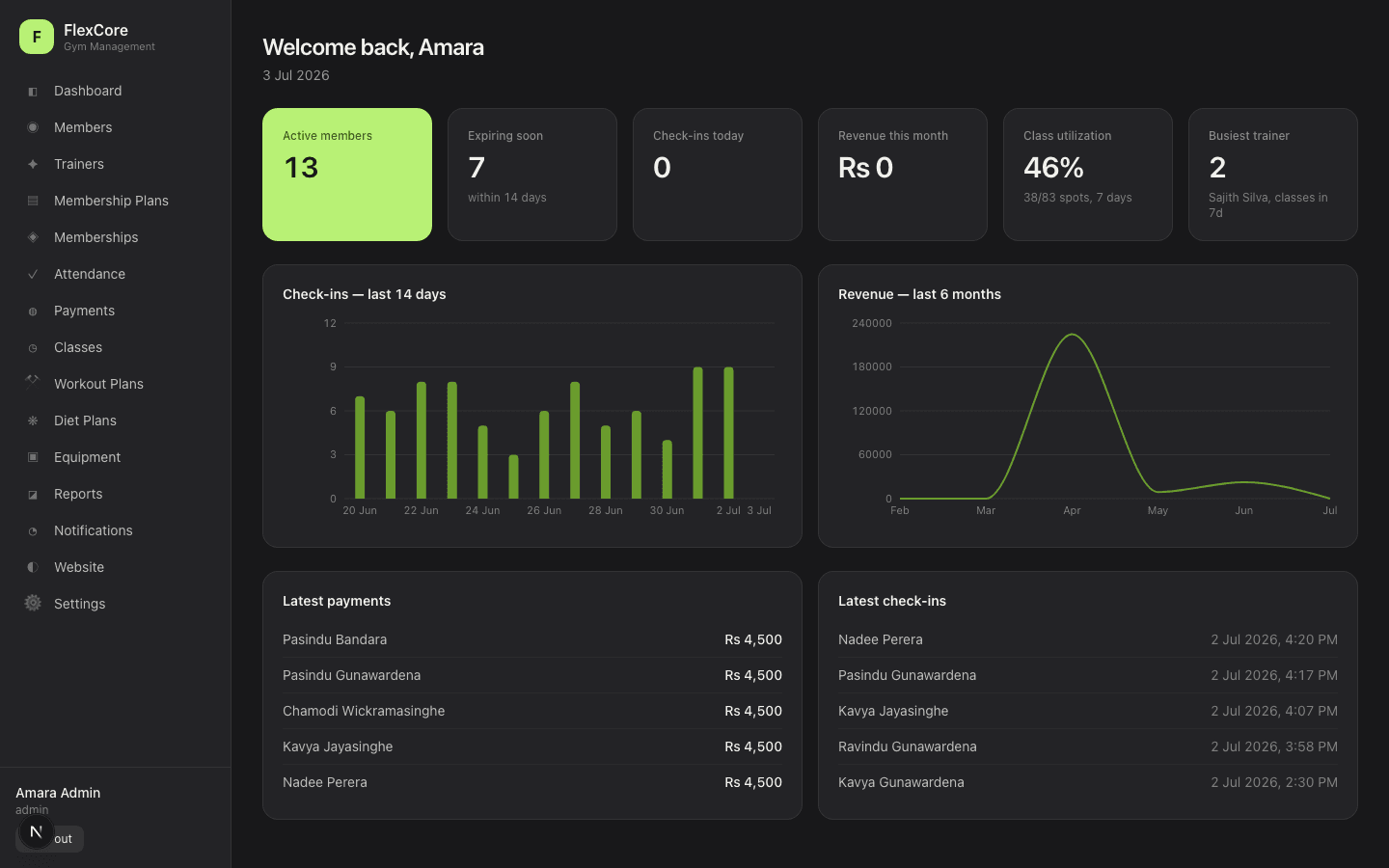Click the Busiest trainer card
This screenshot has height=868, width=1389.
click(1273, 175)
